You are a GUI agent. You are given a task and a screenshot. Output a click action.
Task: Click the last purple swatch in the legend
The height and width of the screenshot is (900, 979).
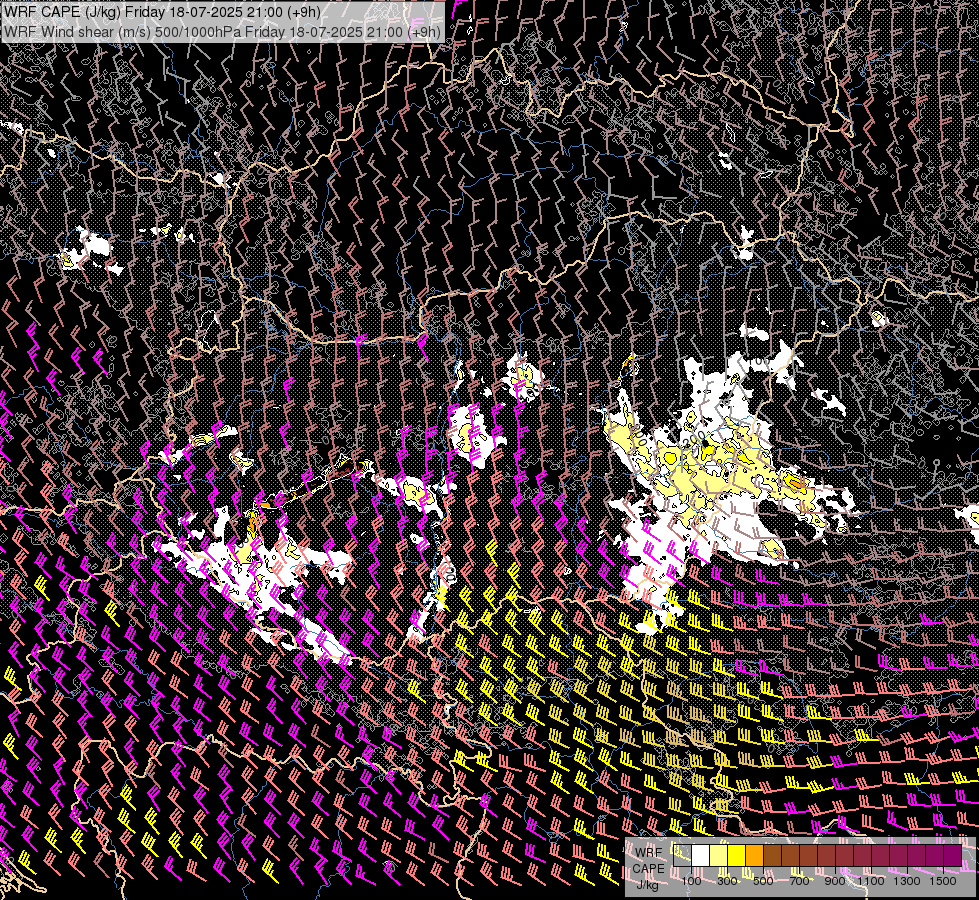coord(952,855)
